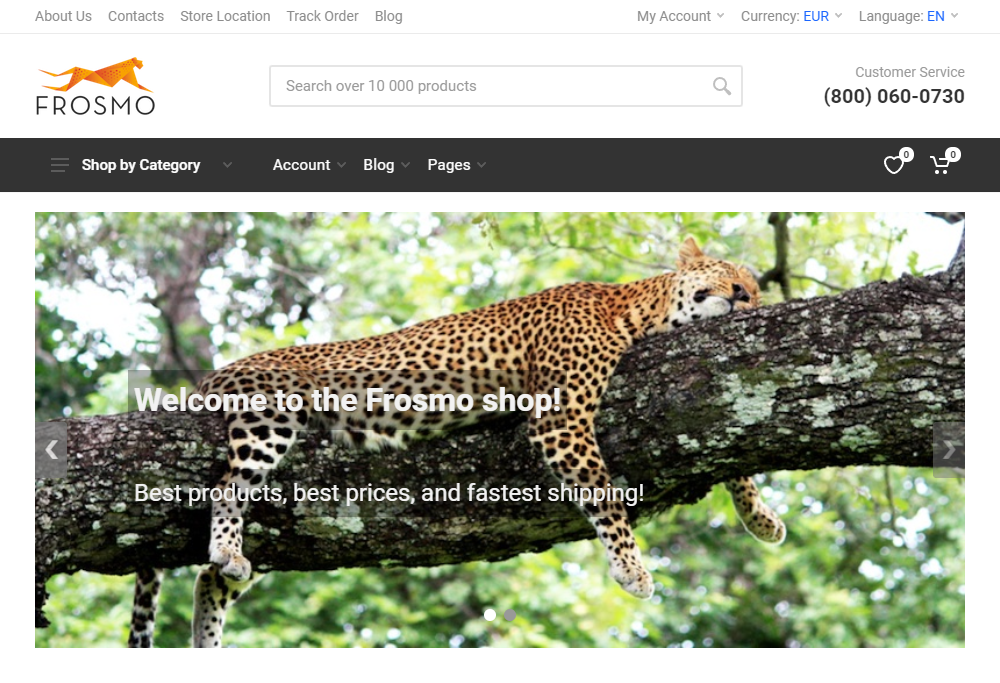Viewport: 1000px width, 683px height.
Task: Switch to second carousel slide dot
Action: point(510,615)
